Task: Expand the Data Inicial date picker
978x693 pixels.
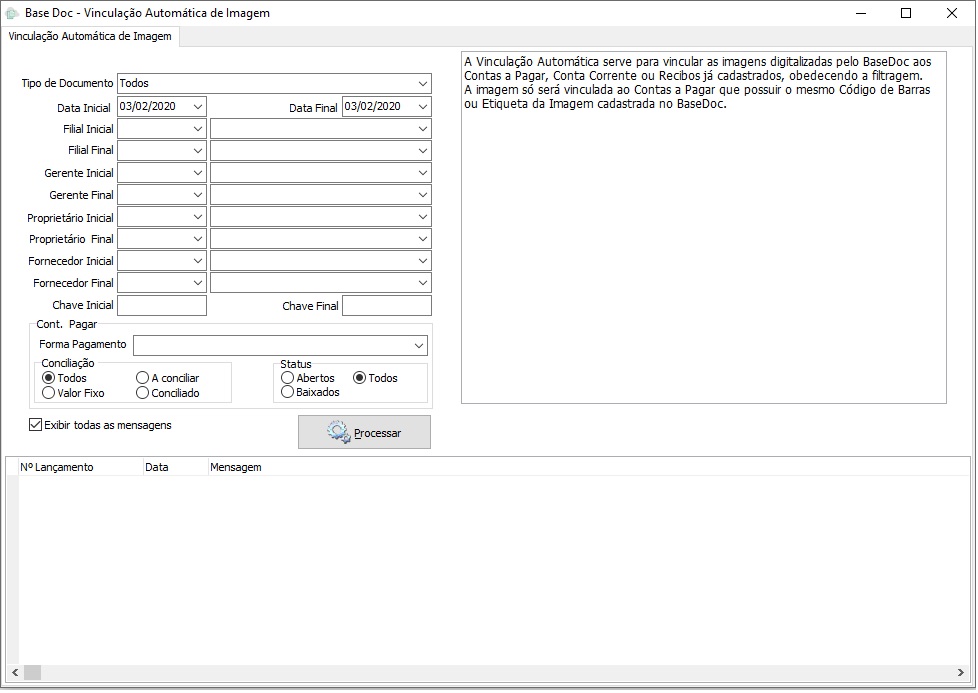Action: 197,107
